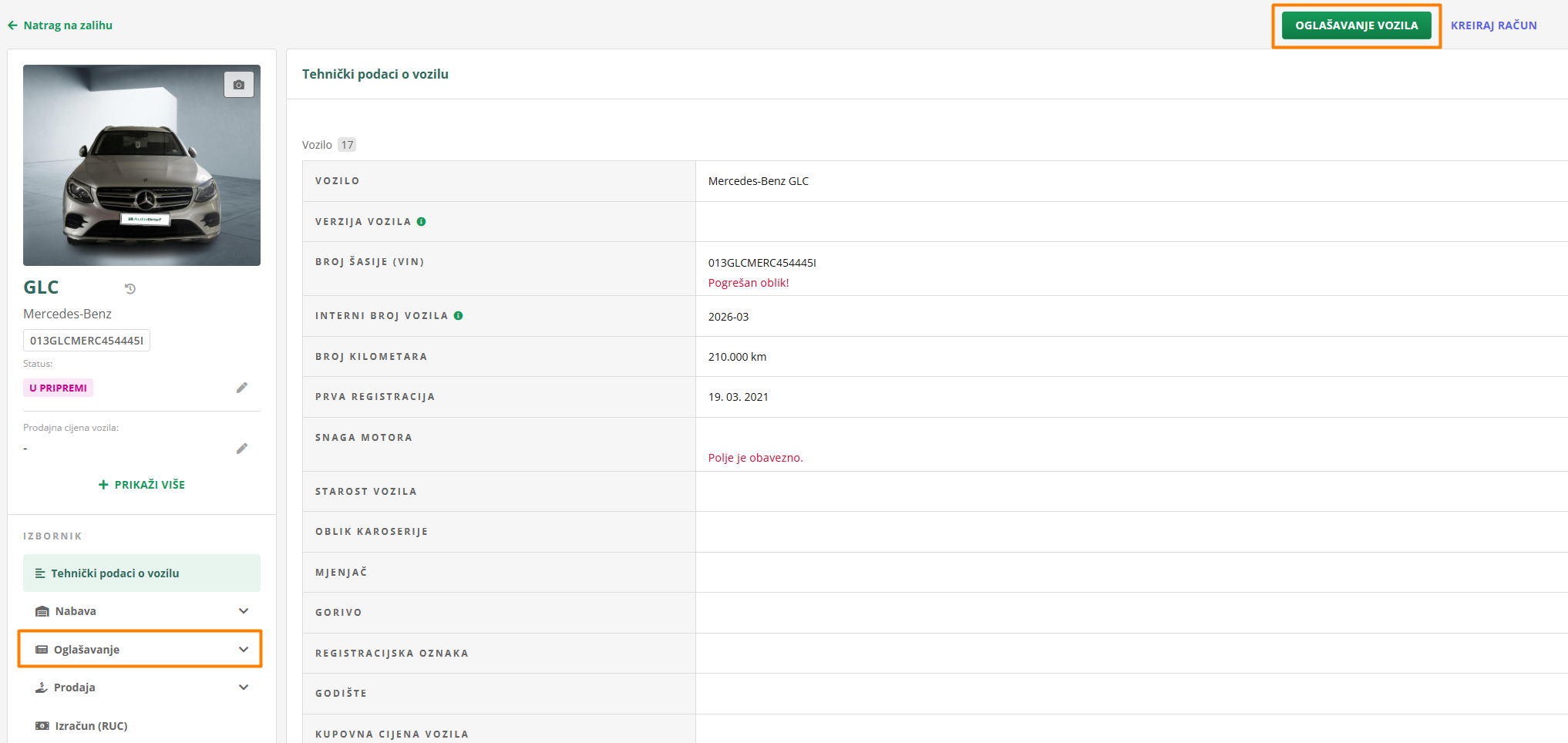The height and width of the screenshot is (743, 1568).
Task: Open Tehnički podaci o vozilu menu item
Action: click(x=115, y=573)
